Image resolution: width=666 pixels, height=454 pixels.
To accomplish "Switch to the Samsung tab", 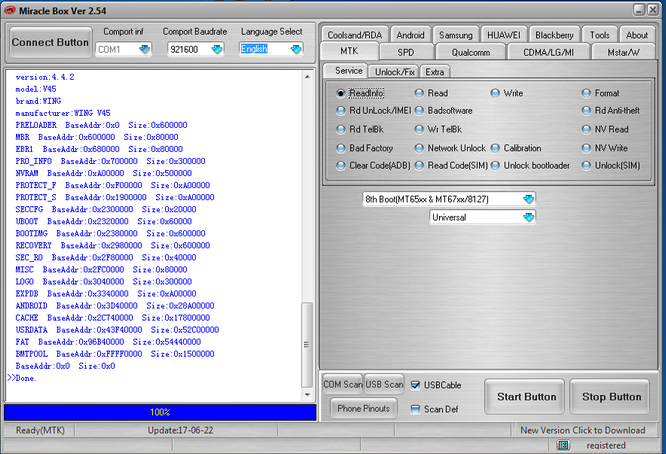I will click(456, 35).
